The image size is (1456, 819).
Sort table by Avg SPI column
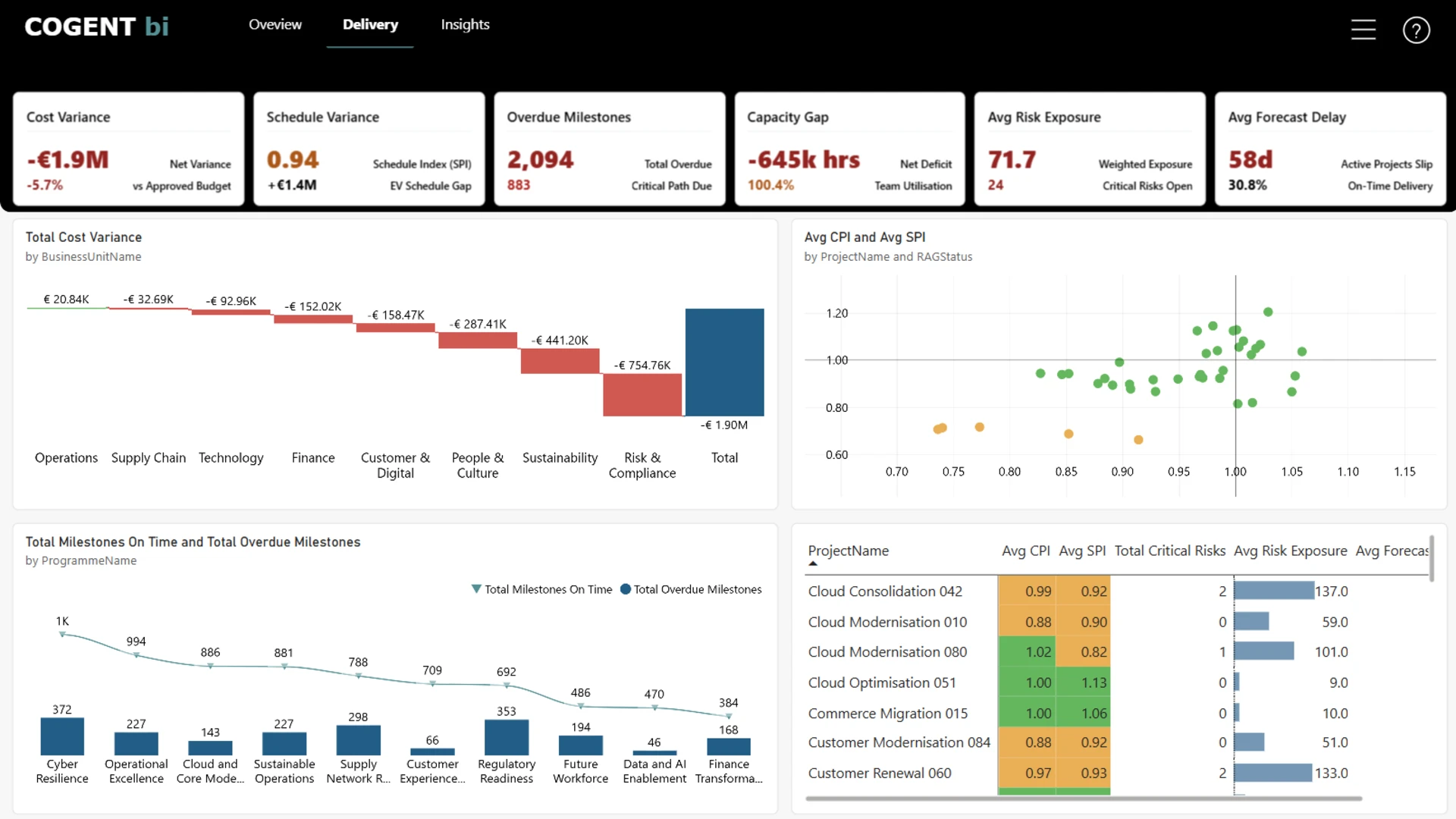[x=1082, y=551]
